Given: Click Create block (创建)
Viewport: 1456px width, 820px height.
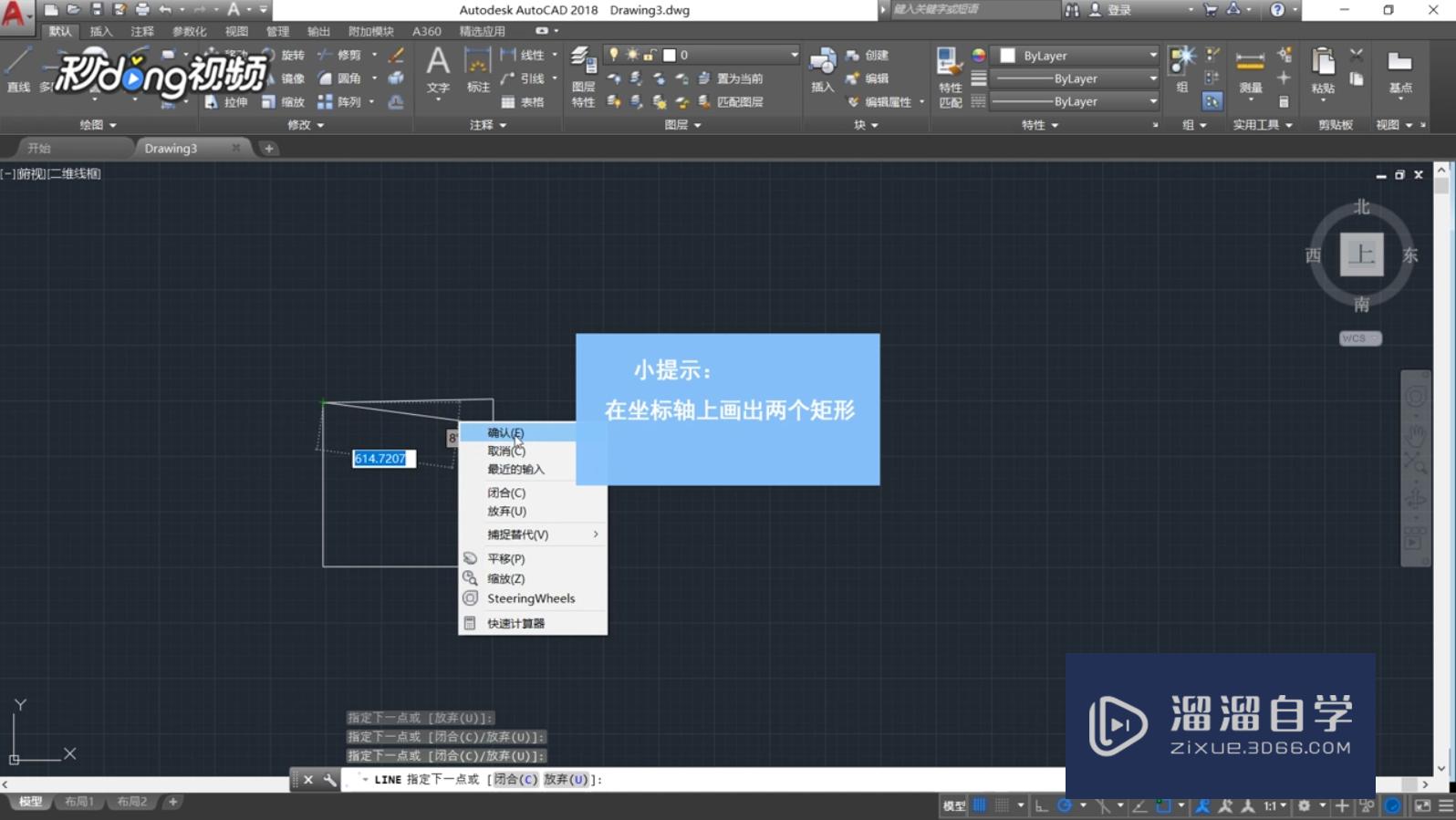Looking at the screenshot, I should (867, 55).
